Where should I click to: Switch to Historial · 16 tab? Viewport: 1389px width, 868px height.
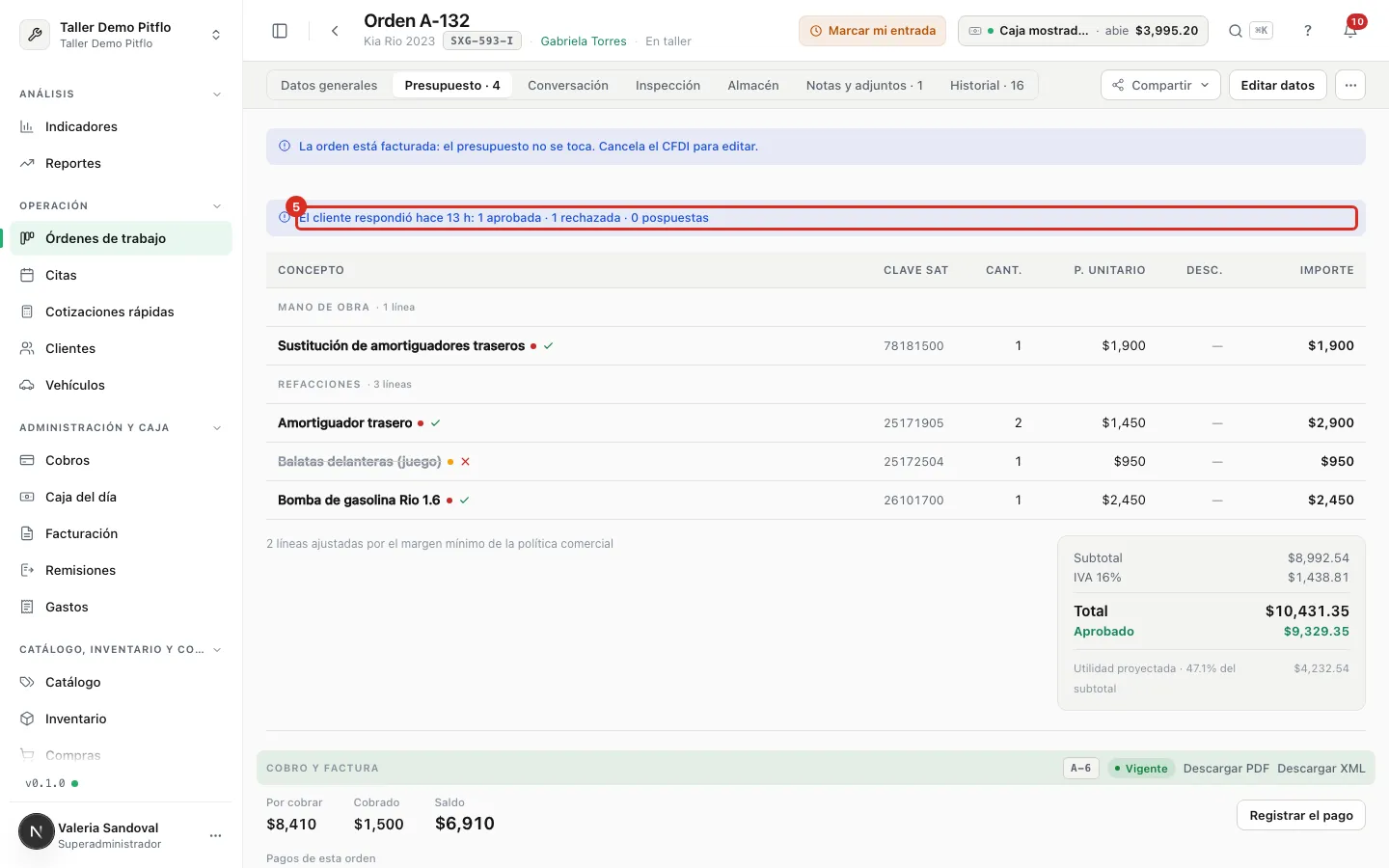click(987, 85)
